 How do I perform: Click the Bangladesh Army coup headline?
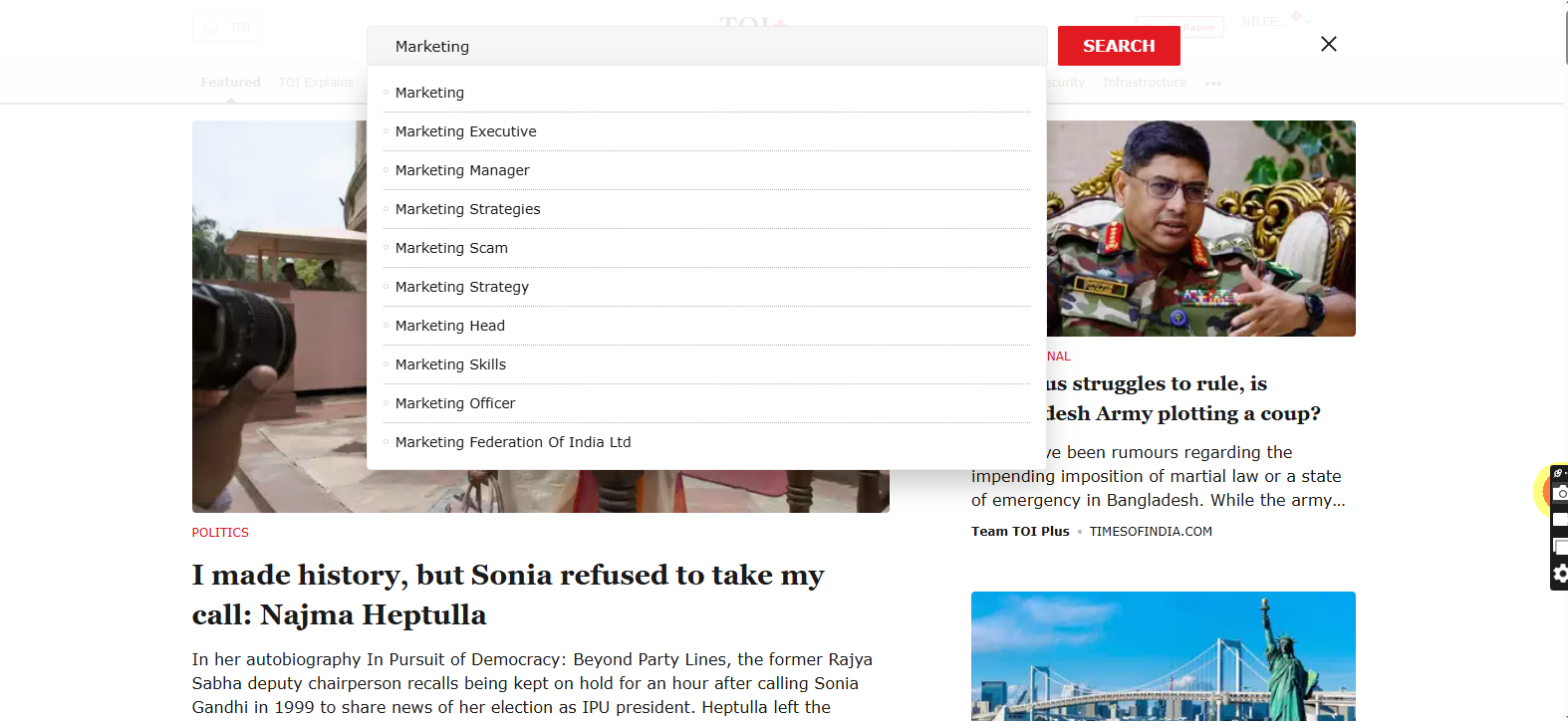tap(1181, 398)
